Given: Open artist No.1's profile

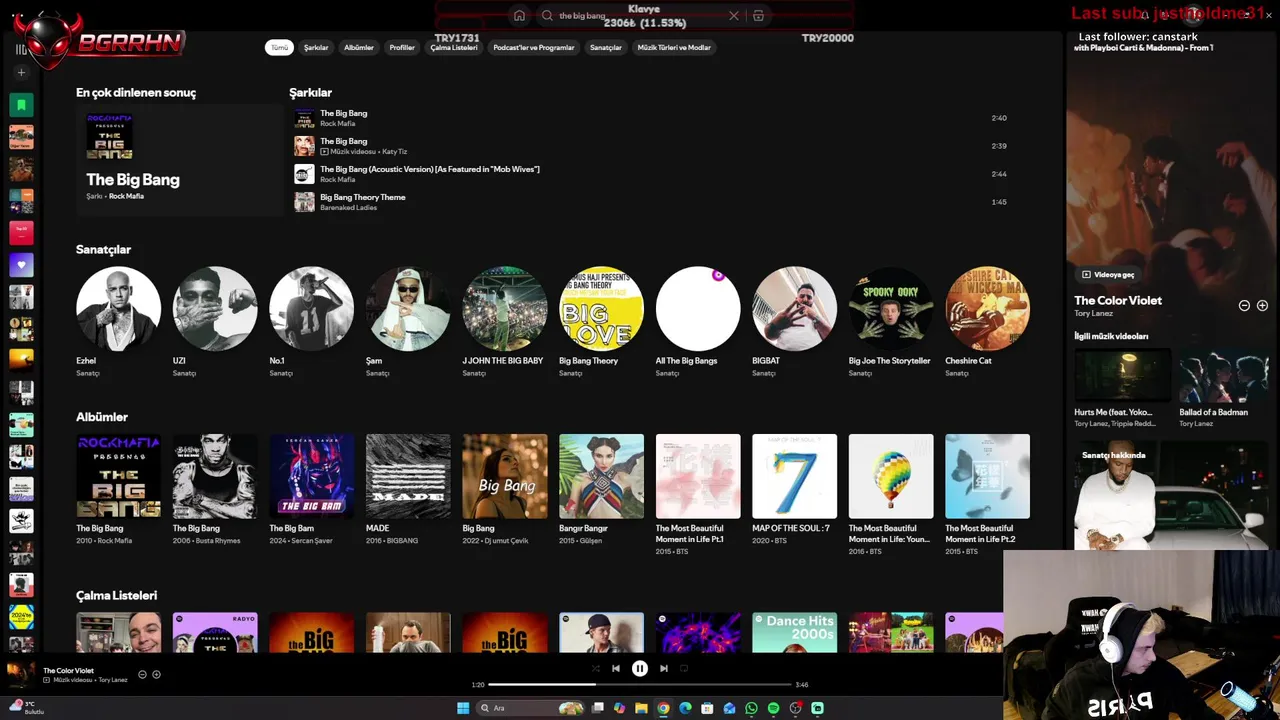Looking at the screenshot, I should tap(311, 308).
